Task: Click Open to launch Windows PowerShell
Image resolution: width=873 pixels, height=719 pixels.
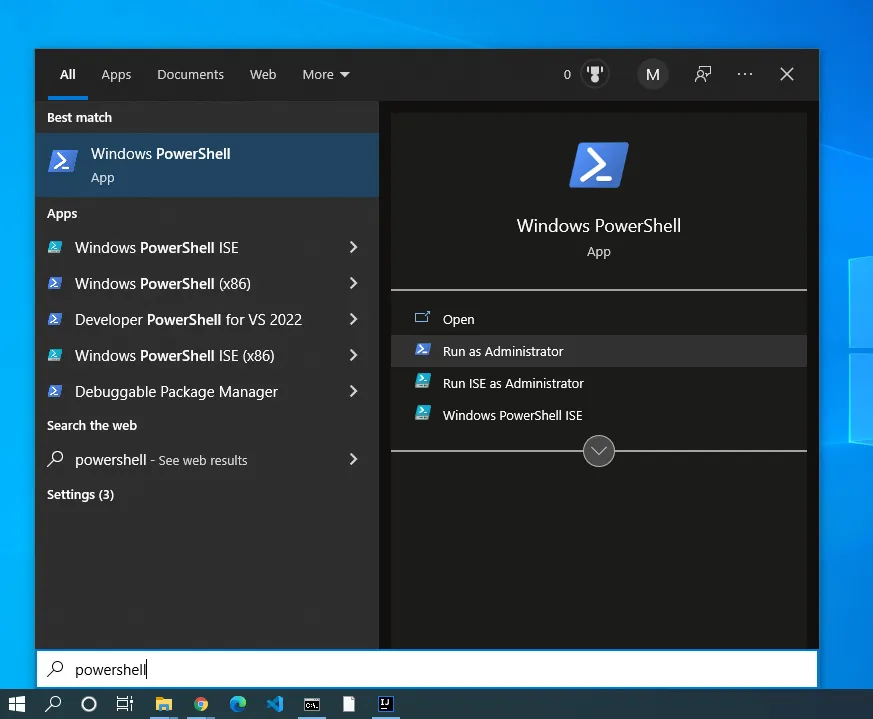Action: [x=458, y=319]
